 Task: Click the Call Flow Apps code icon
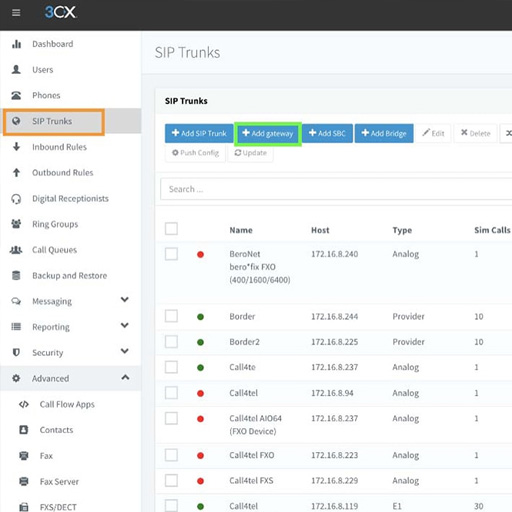click(x=24, y=404)
